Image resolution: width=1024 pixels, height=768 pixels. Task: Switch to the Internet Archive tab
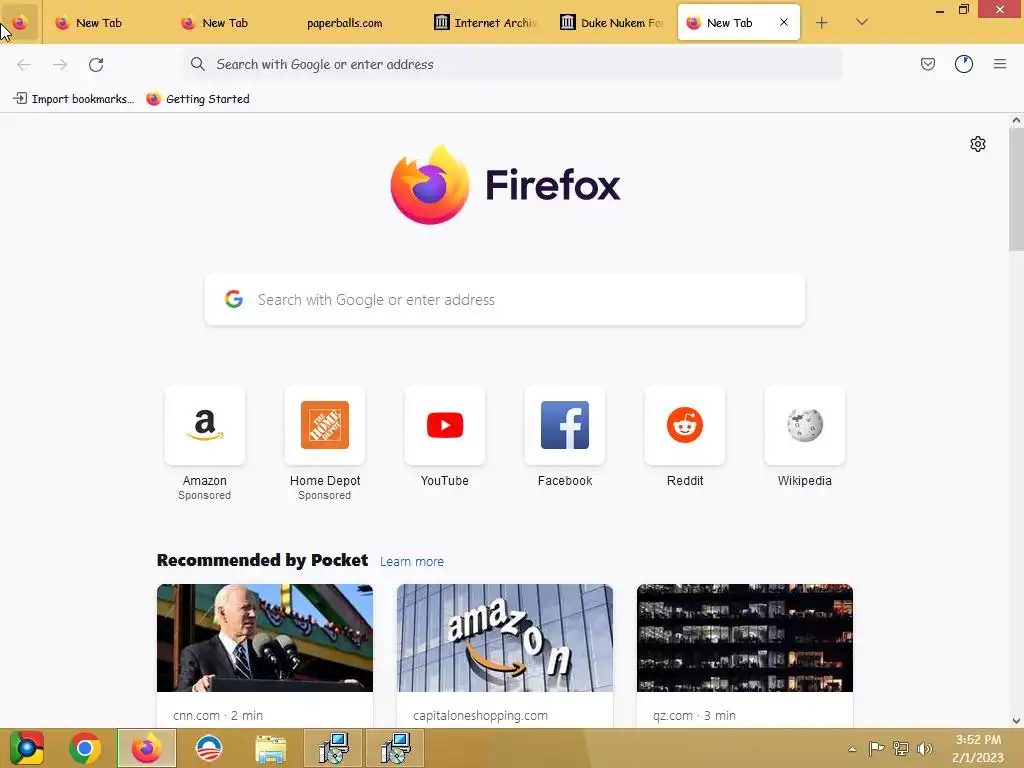pos(485,23)
